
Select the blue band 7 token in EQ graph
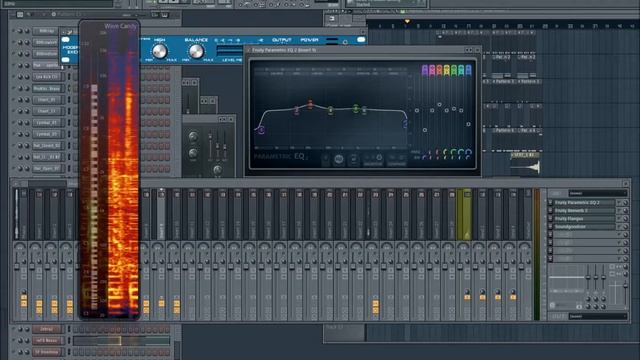coord(405,124)
